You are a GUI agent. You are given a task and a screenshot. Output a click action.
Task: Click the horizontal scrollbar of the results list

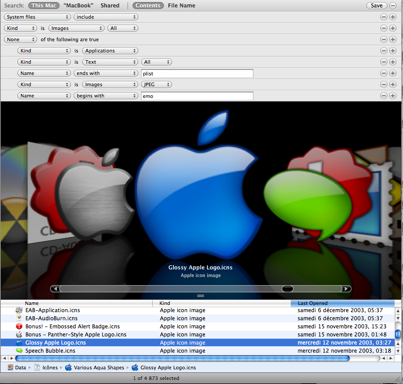tap(182, 358)
